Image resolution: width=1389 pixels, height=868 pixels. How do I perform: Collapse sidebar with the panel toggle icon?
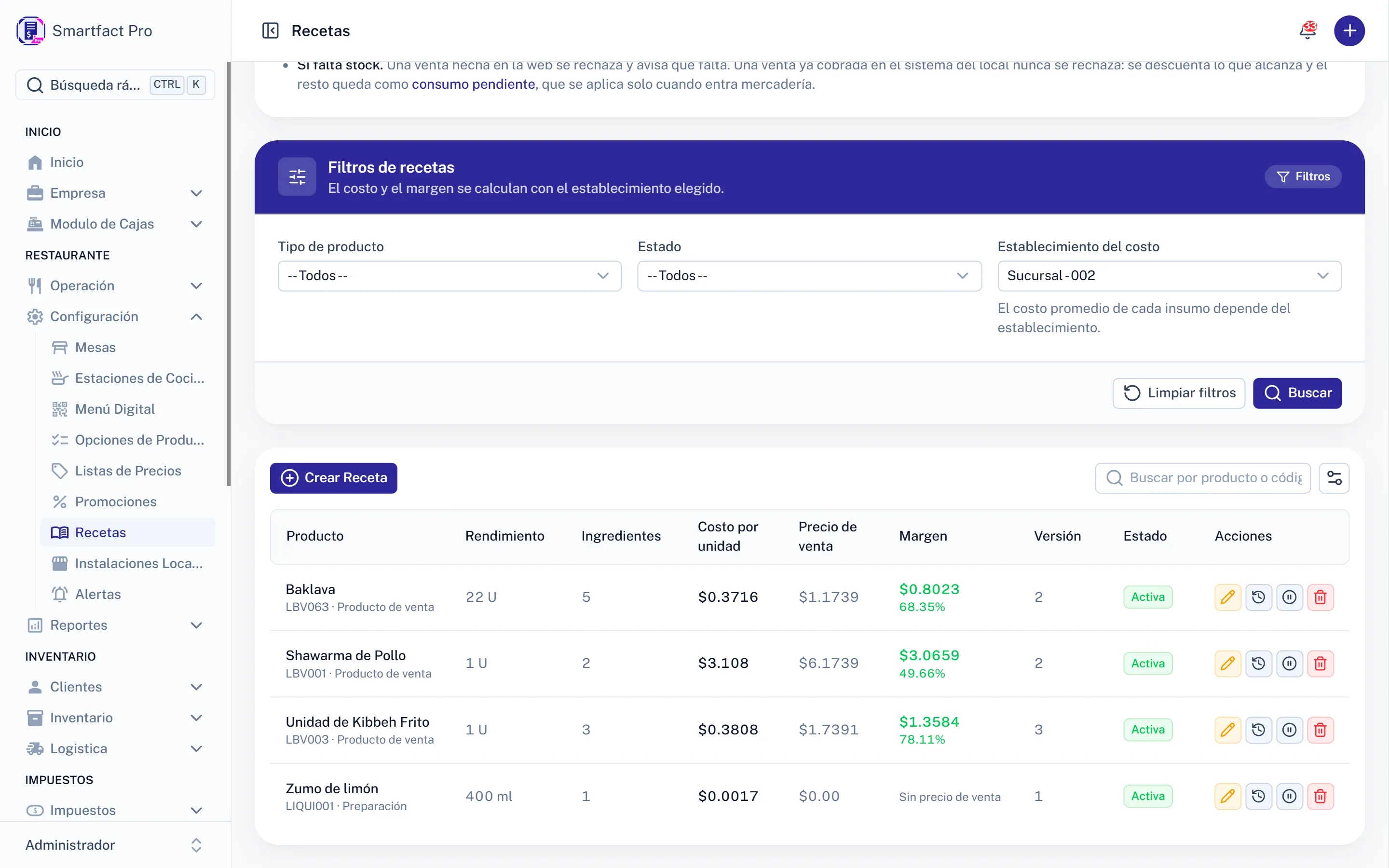click(x=270, y=30)
